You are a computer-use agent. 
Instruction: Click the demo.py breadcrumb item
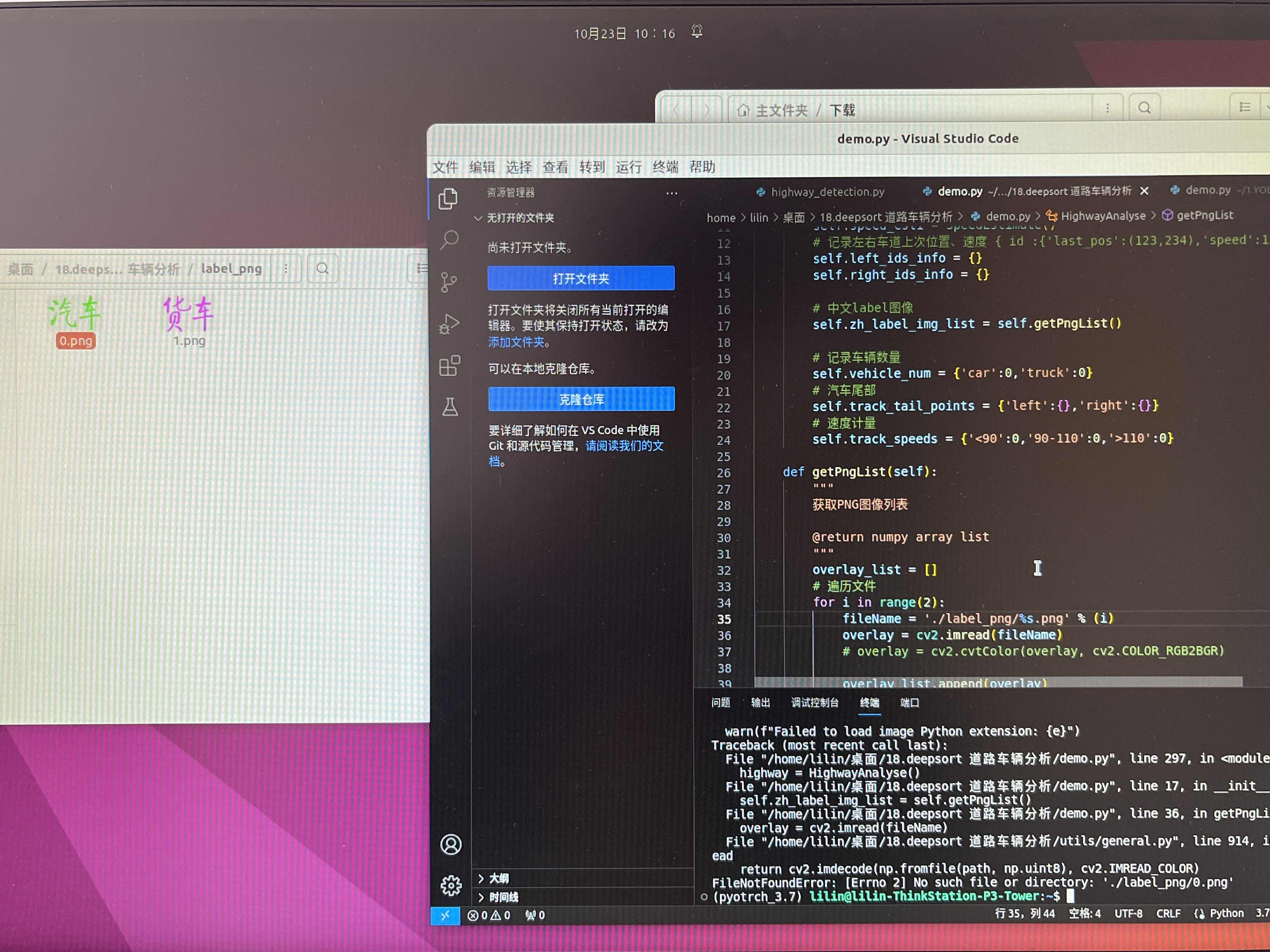point(1008,216)
